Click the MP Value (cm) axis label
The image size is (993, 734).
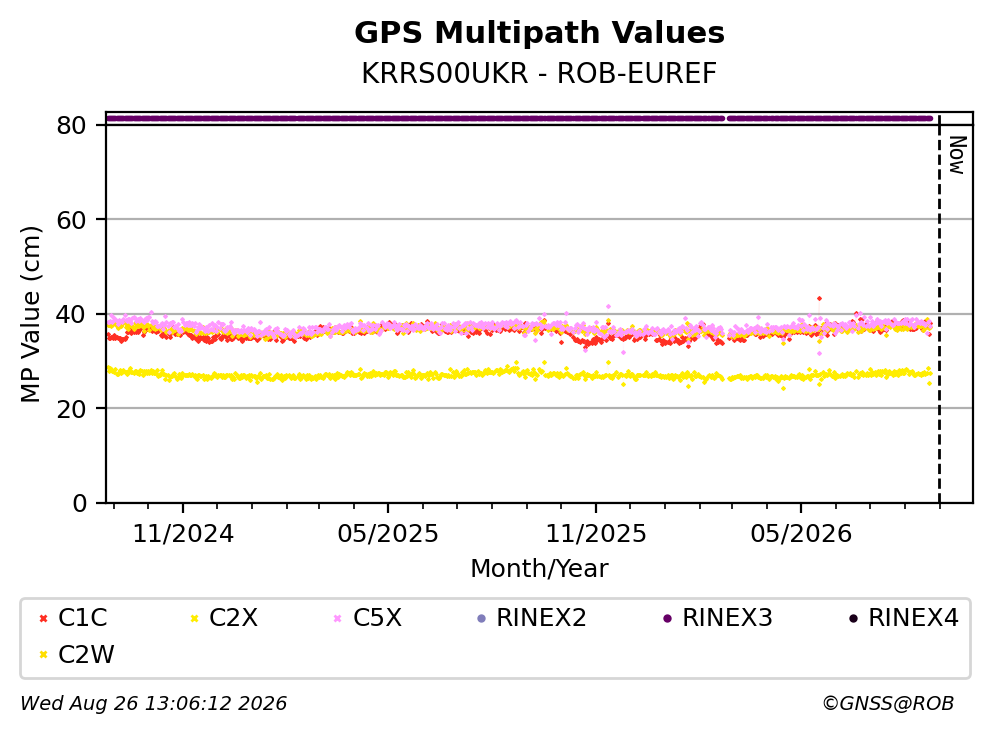click(30, 314)
